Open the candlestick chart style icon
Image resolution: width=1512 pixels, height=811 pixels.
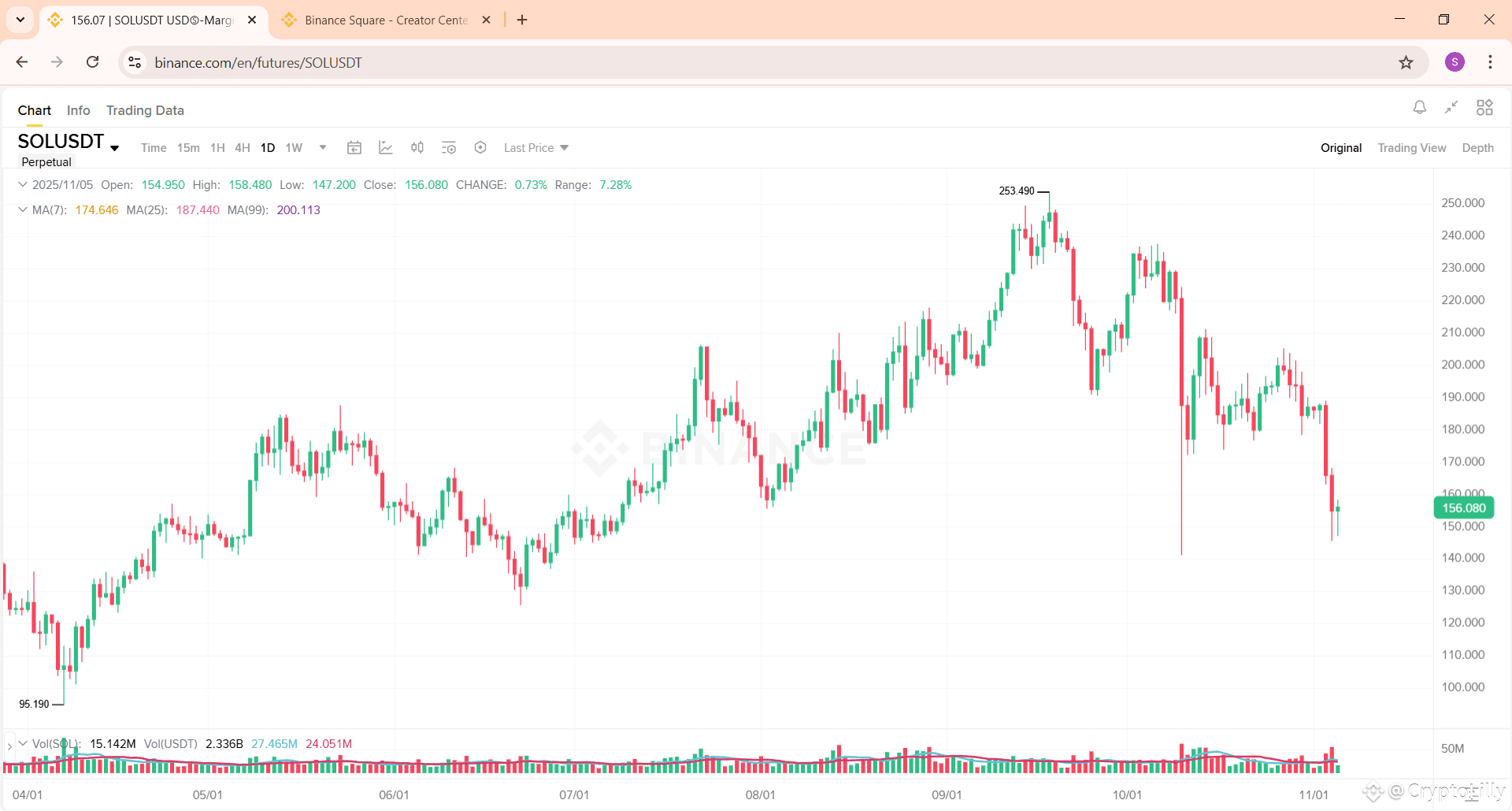[417, 147]
